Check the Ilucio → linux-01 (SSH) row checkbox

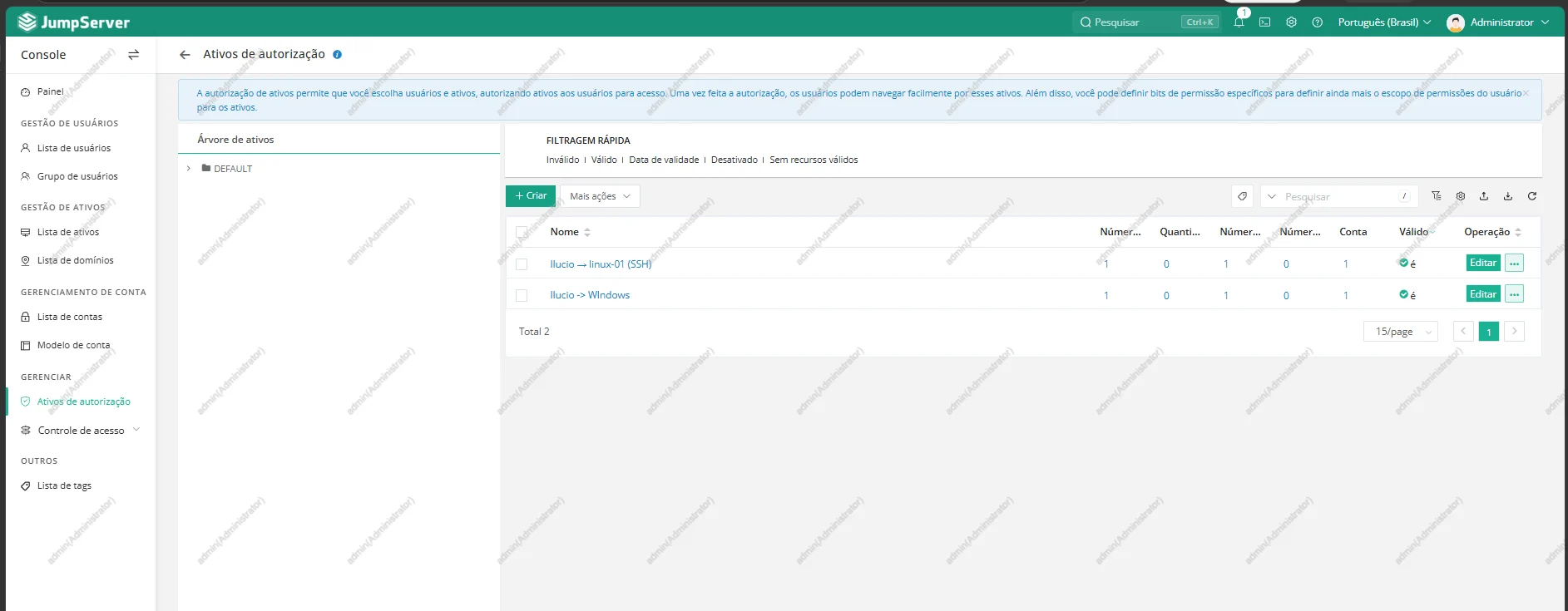522,264
